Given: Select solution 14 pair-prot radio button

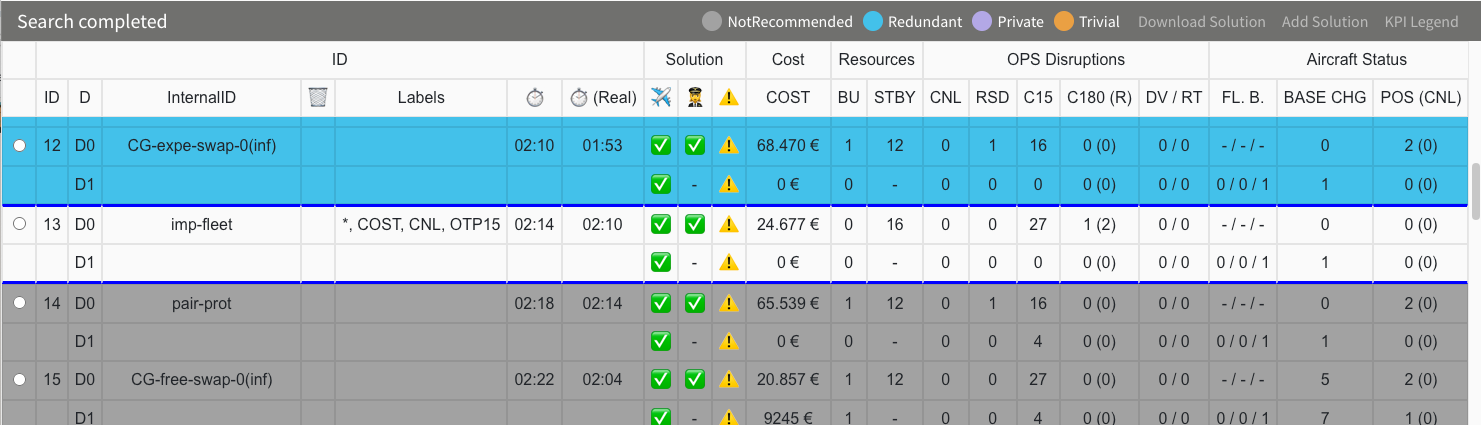Looking at the screenshot, I should click(x=19, y=303).
